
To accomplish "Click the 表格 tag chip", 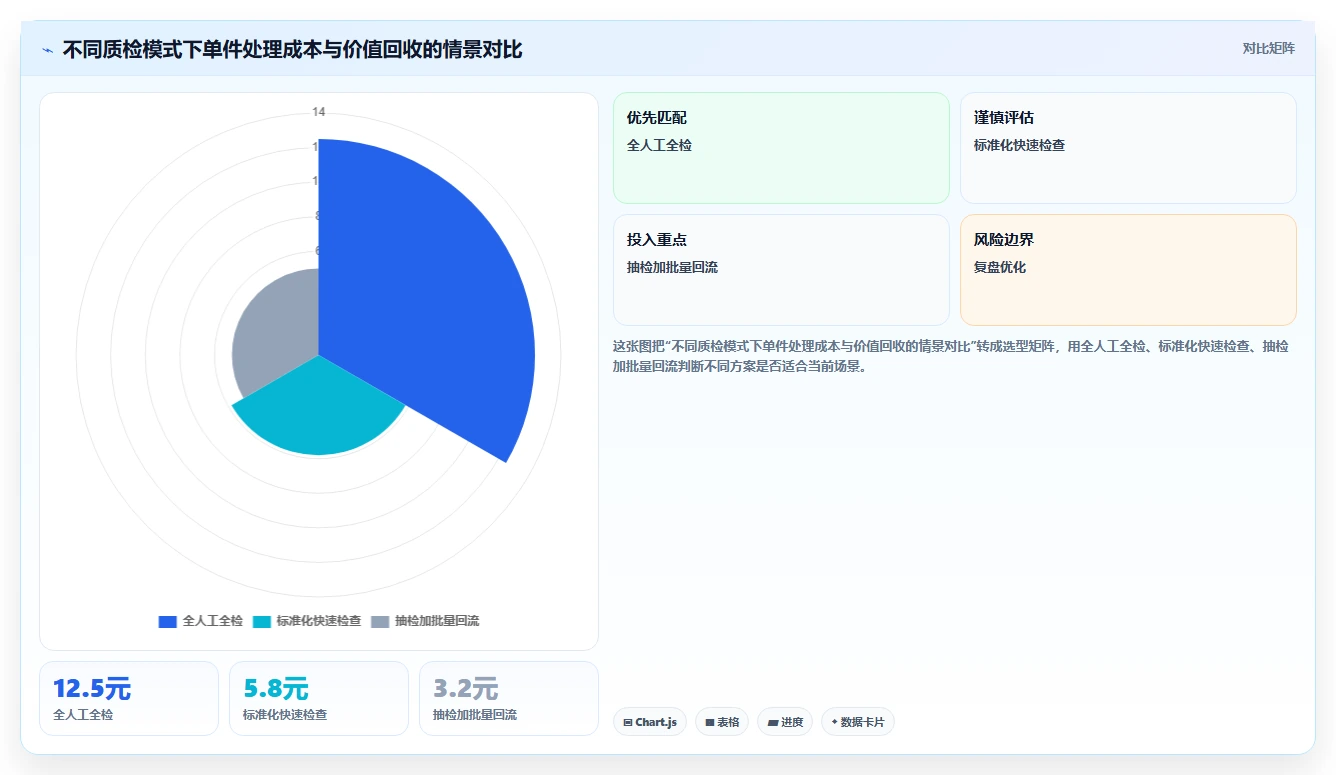I will (722, 722).
